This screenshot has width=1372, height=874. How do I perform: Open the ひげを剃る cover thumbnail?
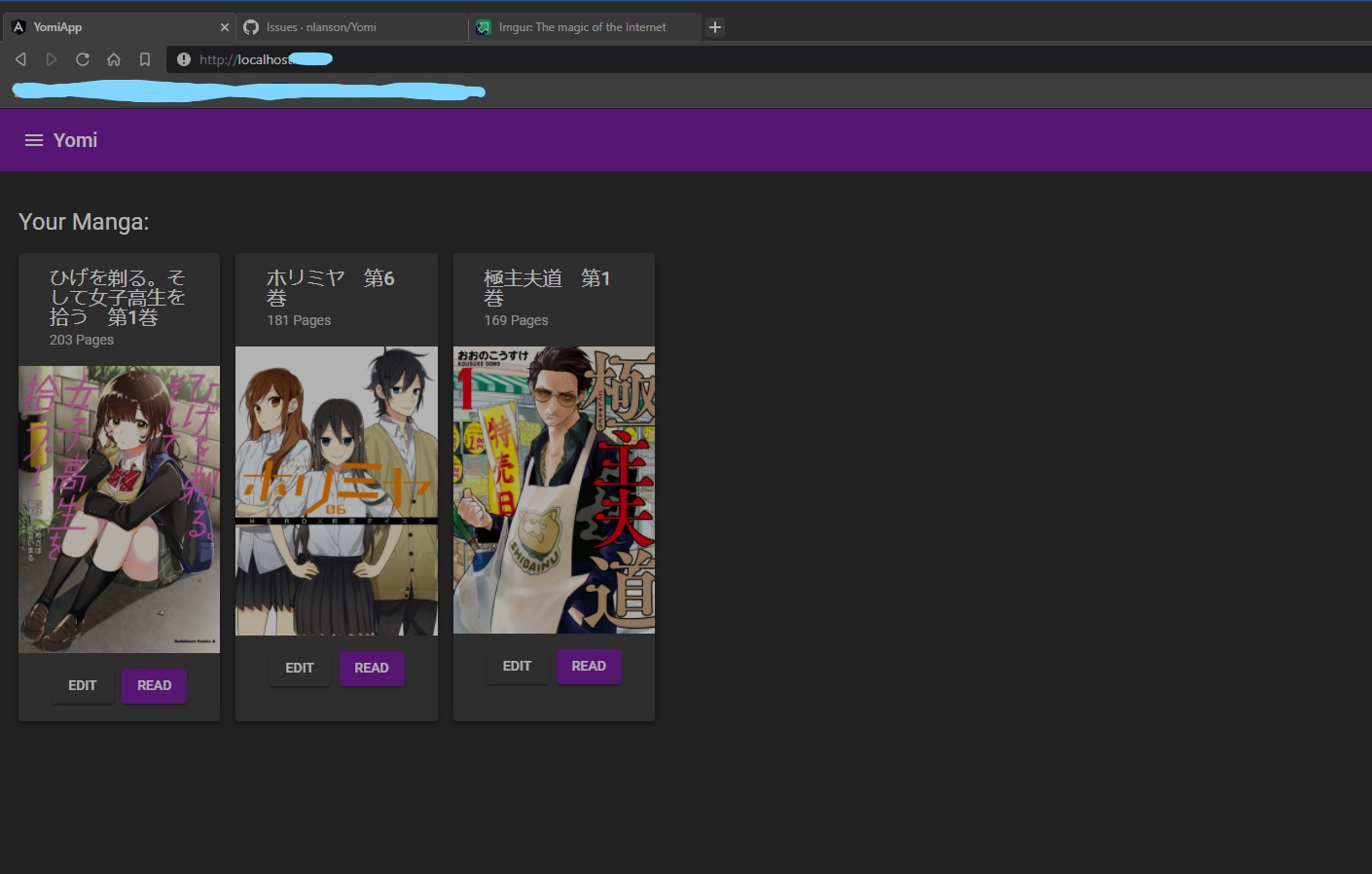[120, 509]
